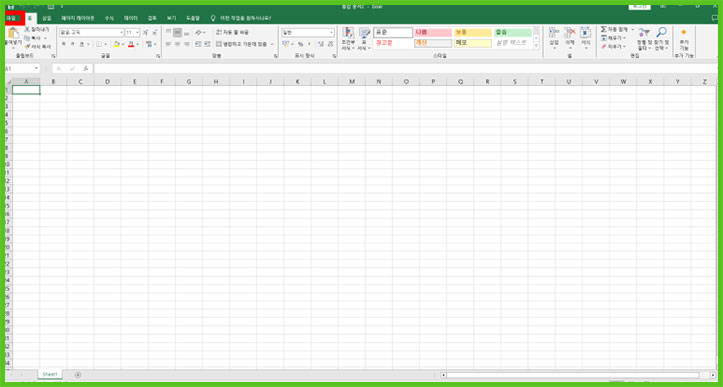Open the number format combo box
The image size is (723, 387).
[x=308, y=33]
